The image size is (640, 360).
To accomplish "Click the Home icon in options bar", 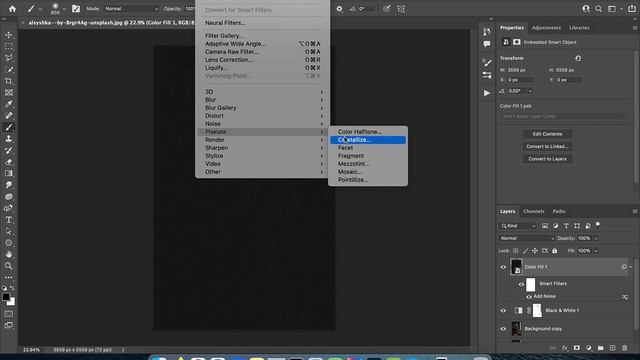I will pyautogui.click(x=12, y=9).
